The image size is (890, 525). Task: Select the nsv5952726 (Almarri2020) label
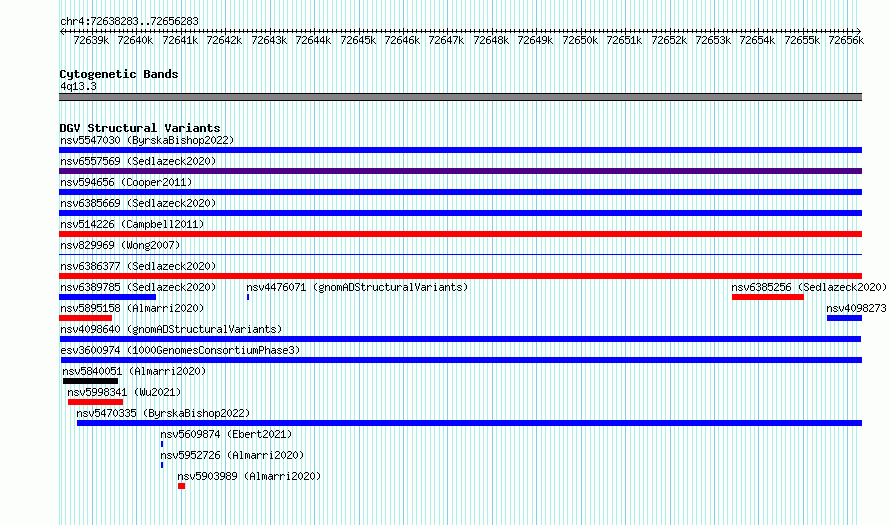coord(232,455)
